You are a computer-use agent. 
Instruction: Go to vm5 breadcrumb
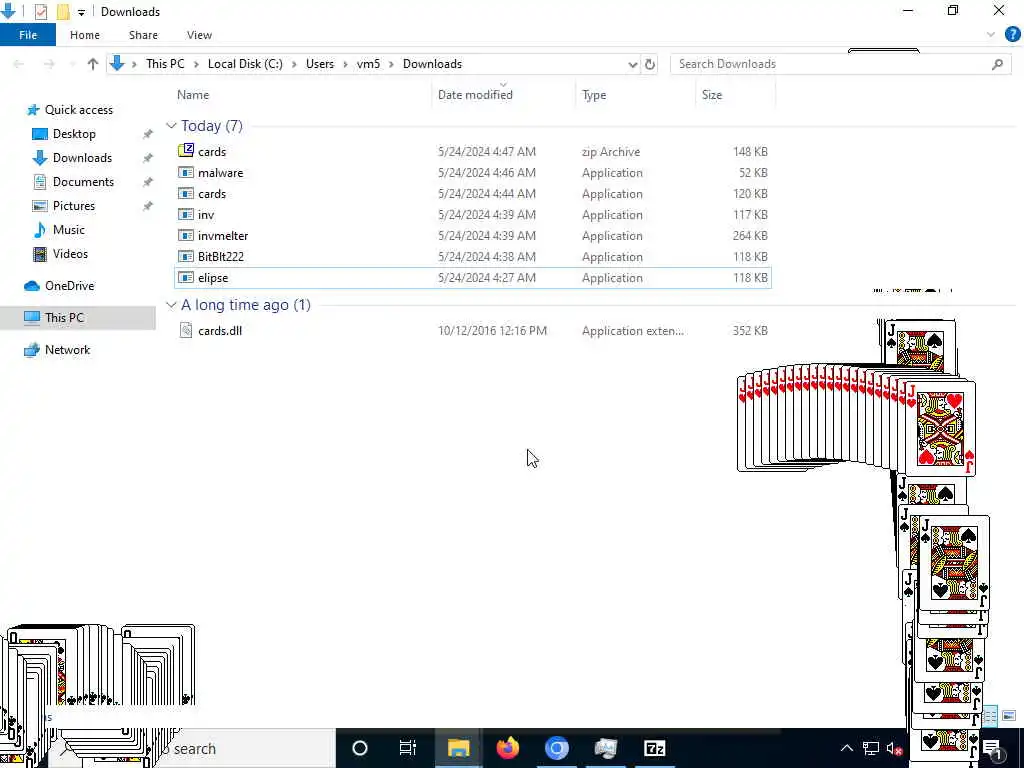(x=368, y=64)
